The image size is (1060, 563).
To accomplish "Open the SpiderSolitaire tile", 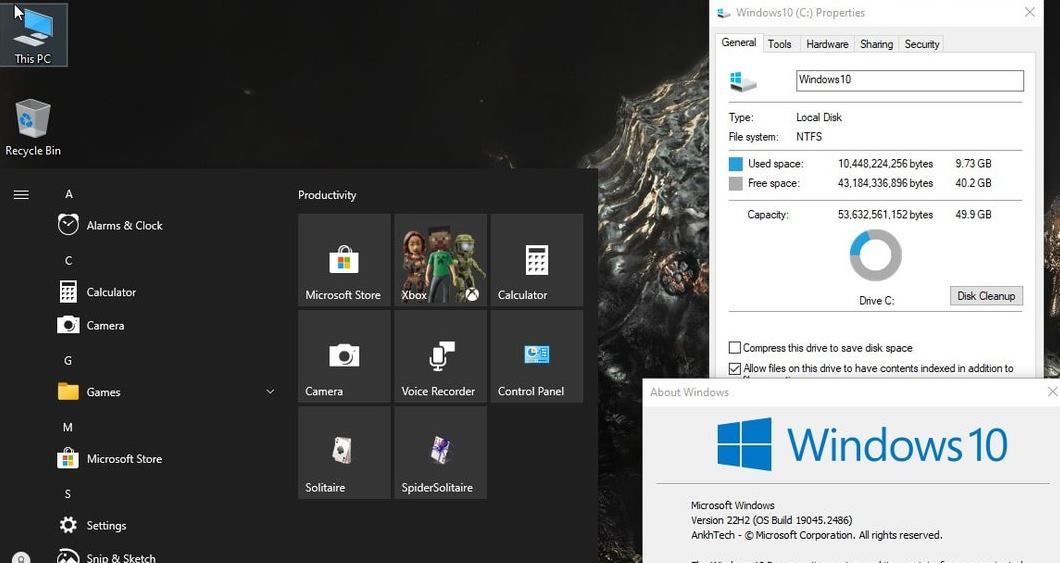I will (440, 453).
